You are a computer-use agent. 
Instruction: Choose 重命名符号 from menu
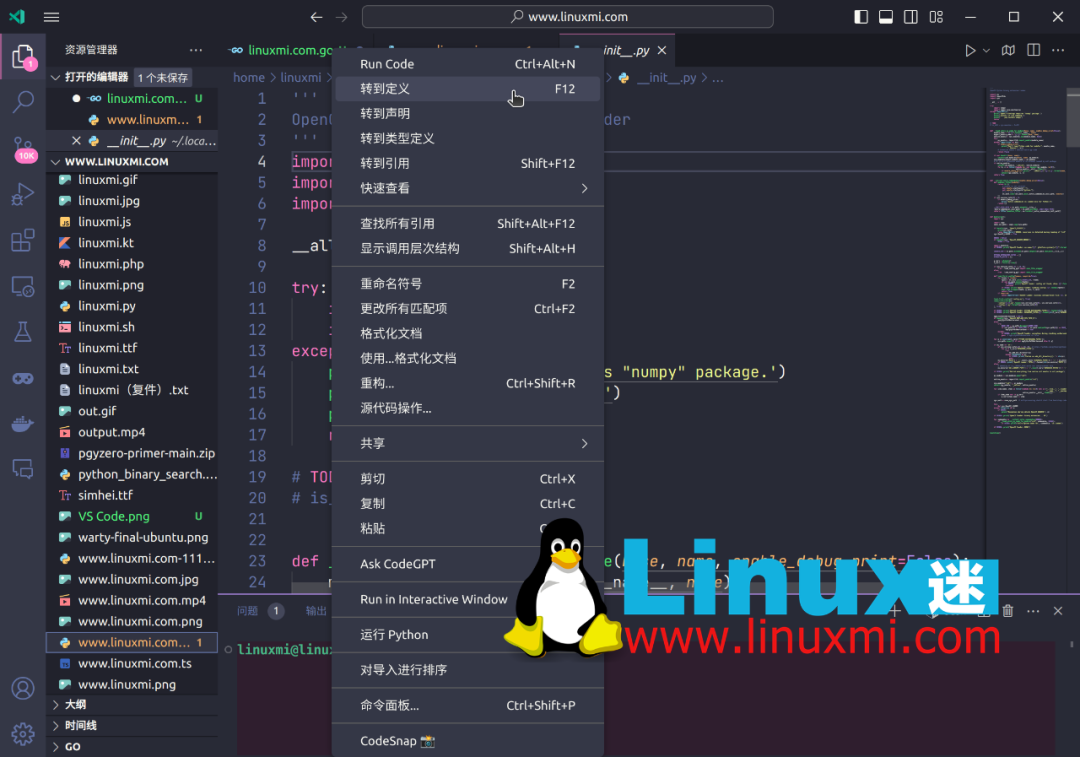click(x=468, y=284)
